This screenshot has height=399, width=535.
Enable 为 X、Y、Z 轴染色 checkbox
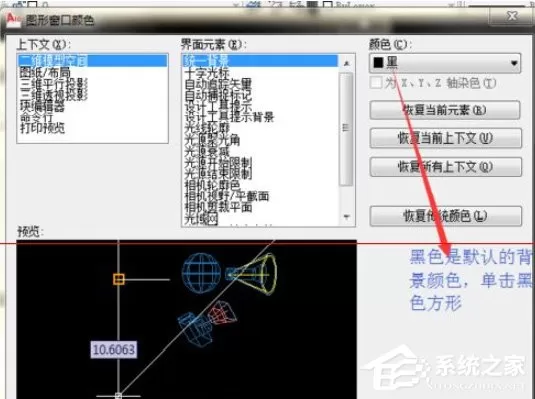point(376,83)
